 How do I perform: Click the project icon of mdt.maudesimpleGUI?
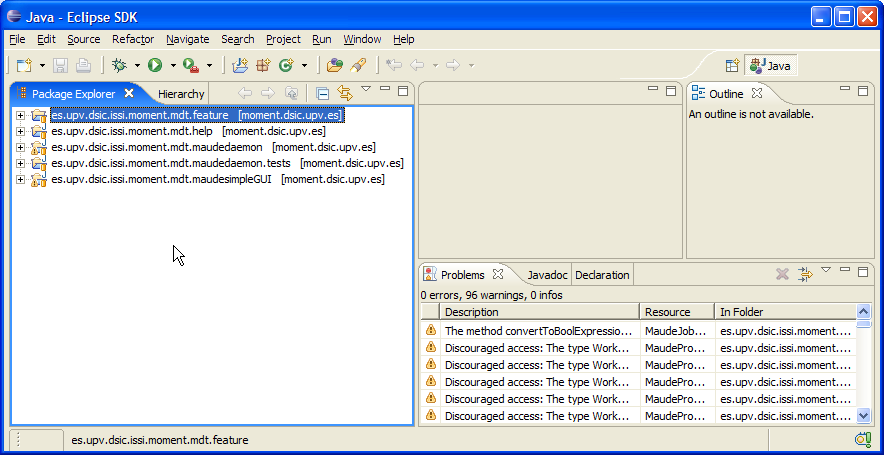[38, 180]
